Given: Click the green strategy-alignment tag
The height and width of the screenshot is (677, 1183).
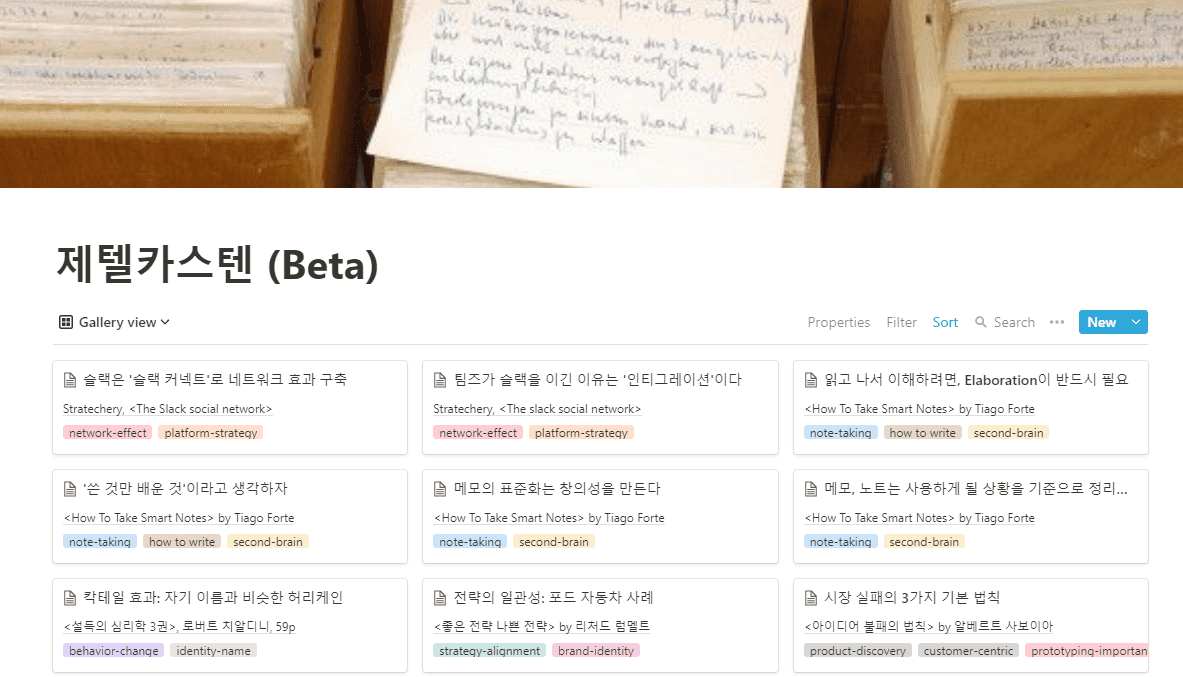Looking at the screenshot, I should tap(490, 651).
